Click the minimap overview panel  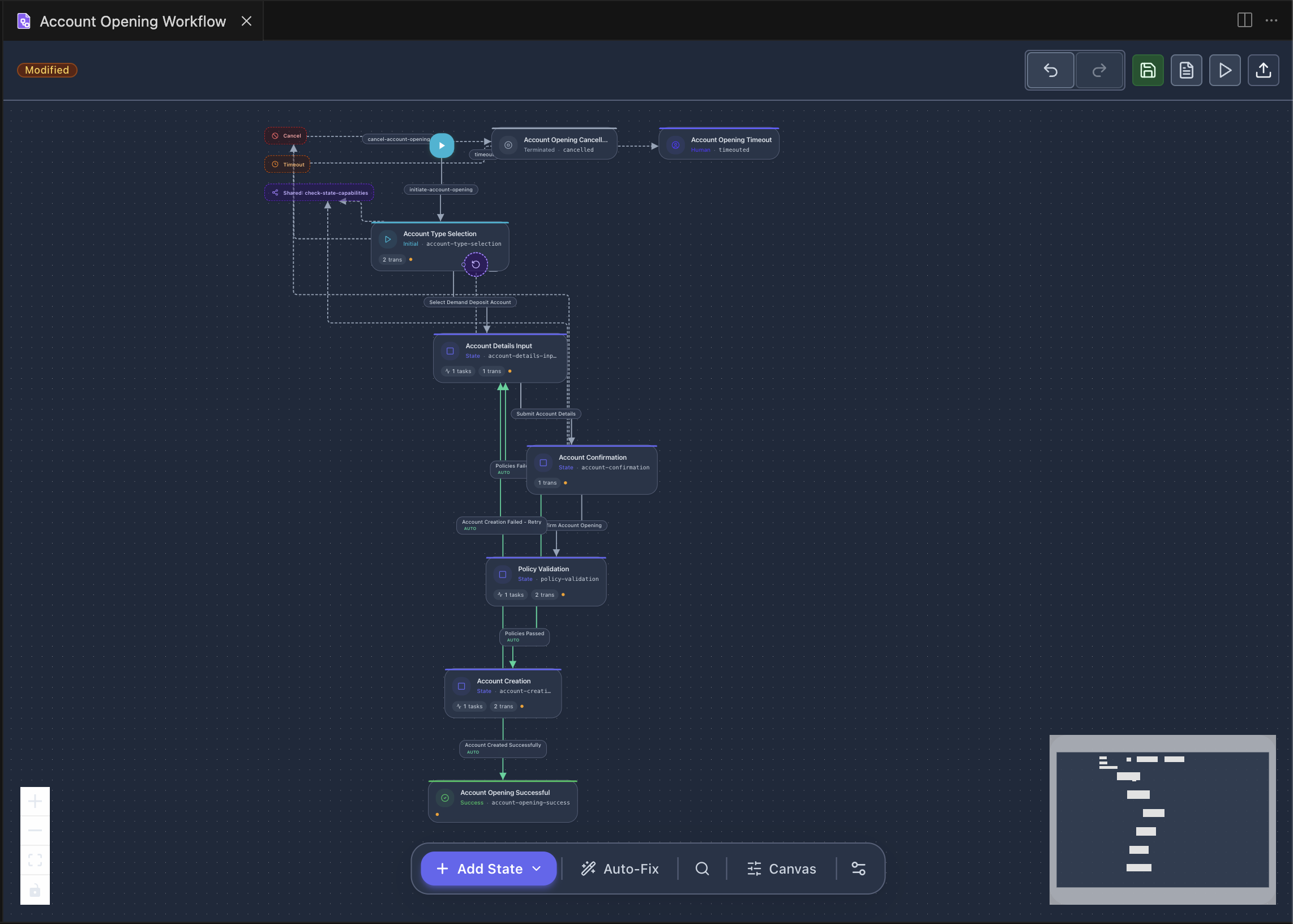tap(1162, 820)
